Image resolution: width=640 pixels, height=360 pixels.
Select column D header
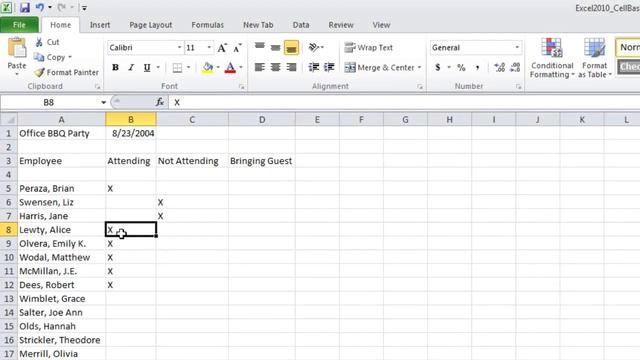[x=262, y=120]
